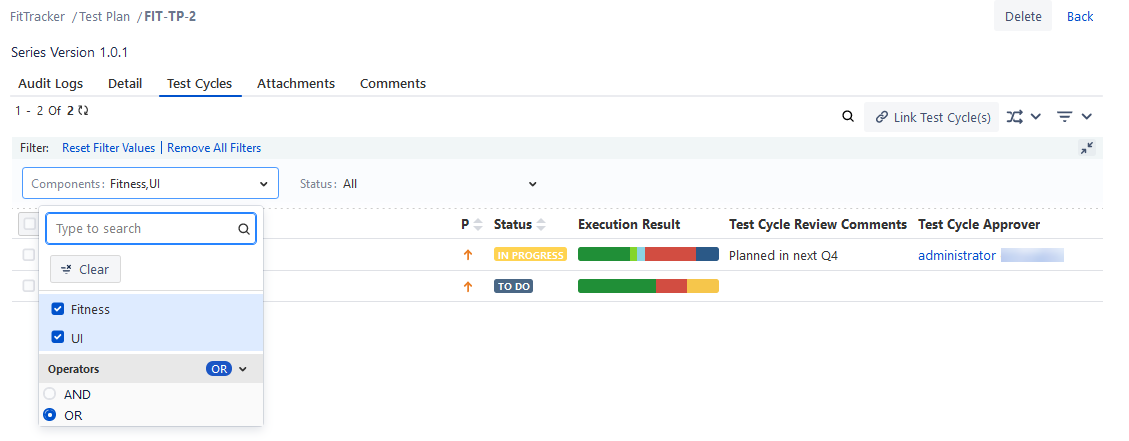Open the filter lines icon menu
Viewport: 1129px width, 441px height.
click(x=1065, y=117)
